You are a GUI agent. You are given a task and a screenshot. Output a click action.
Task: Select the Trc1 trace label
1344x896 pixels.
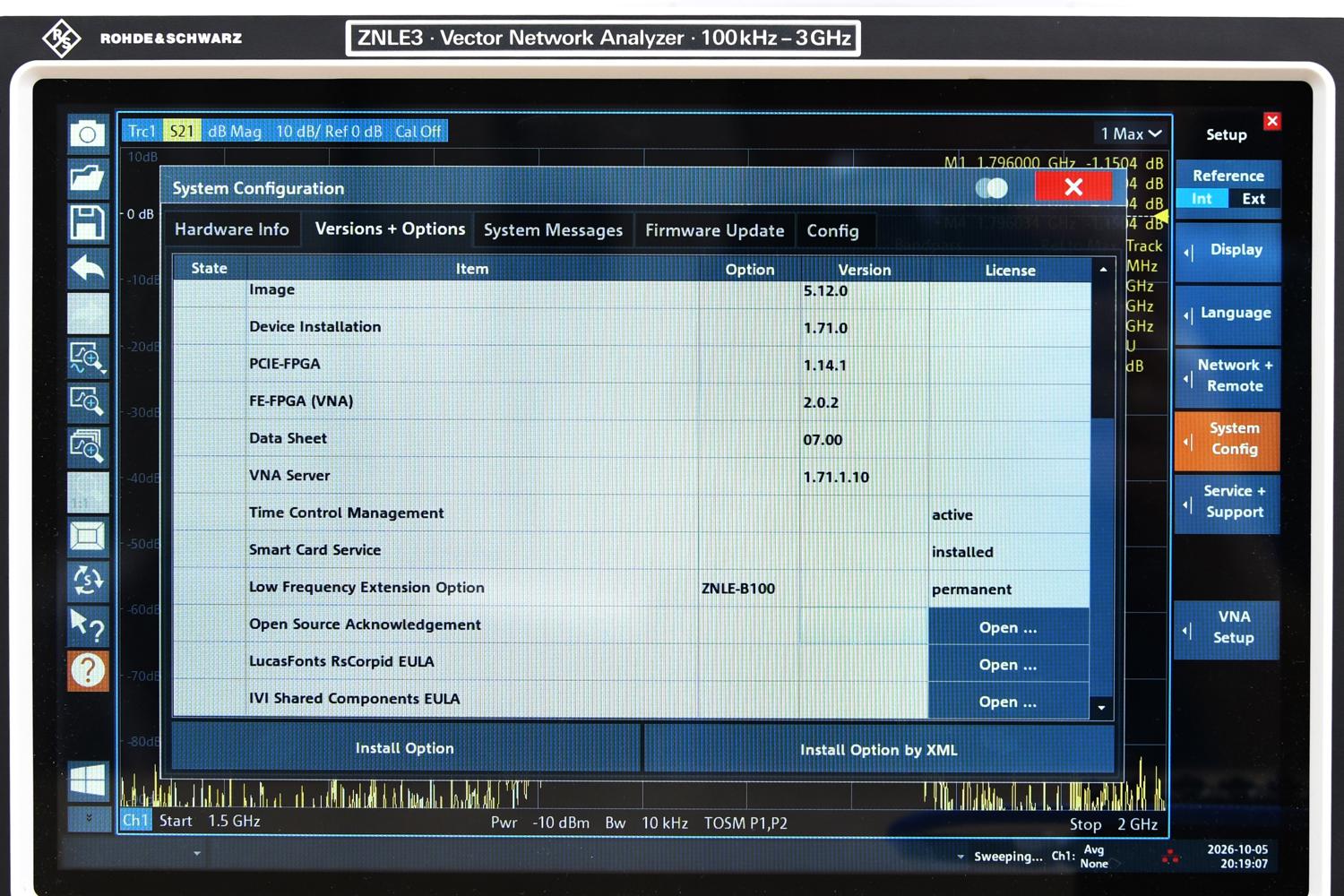pos(142,131)
